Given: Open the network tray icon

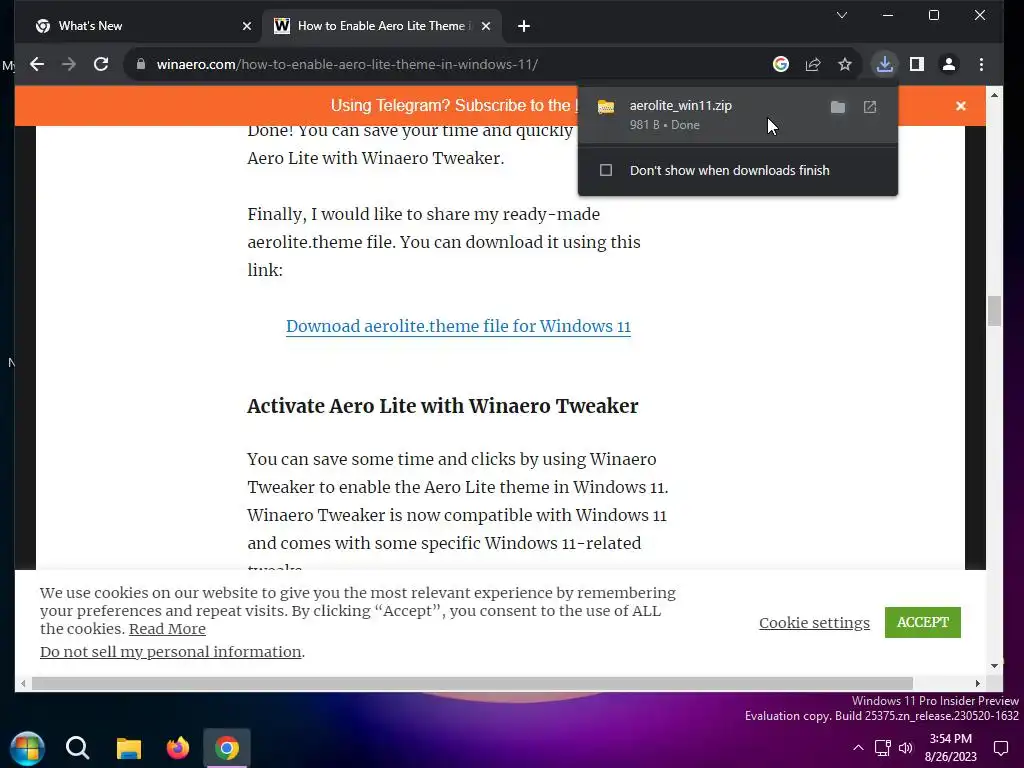Looking at the screenshot, I should click(882, 748).
